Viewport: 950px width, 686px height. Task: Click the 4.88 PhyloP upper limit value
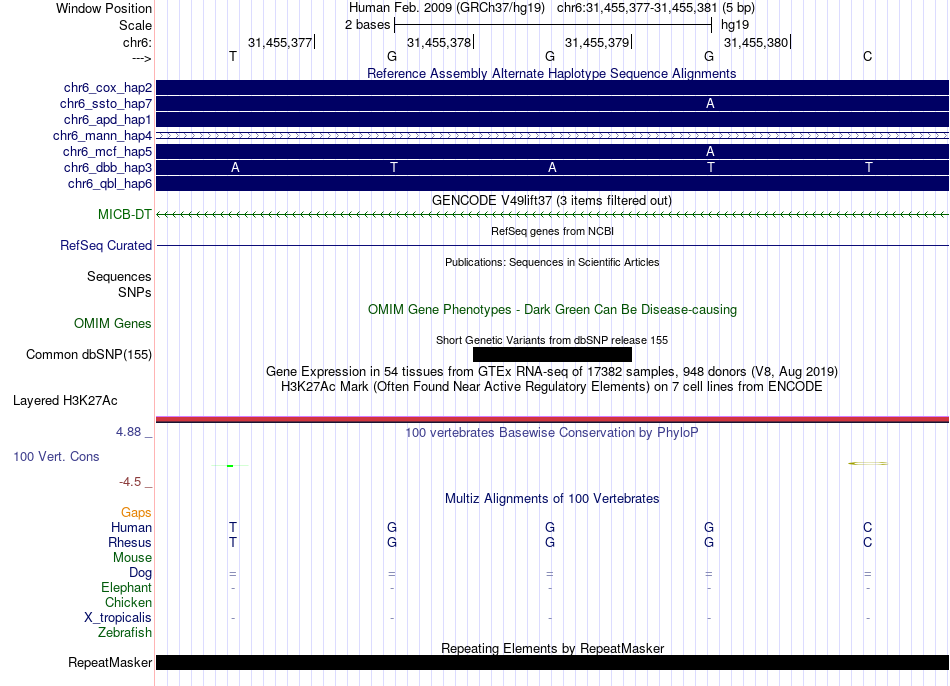(x=128, y=431)
